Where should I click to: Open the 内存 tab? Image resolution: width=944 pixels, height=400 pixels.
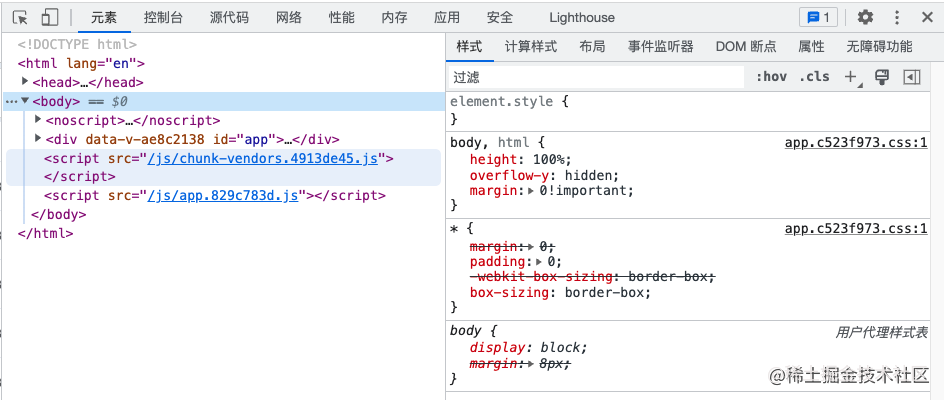[394, 17]
